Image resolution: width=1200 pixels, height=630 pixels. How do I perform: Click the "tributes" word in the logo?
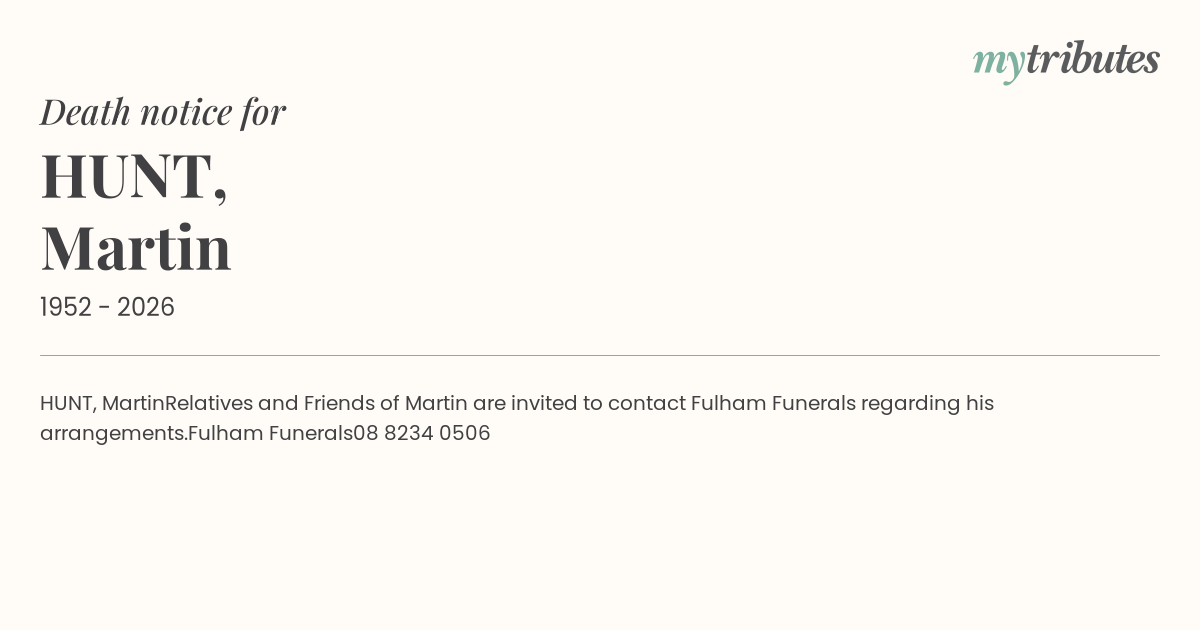click(x=1092, y=59)
